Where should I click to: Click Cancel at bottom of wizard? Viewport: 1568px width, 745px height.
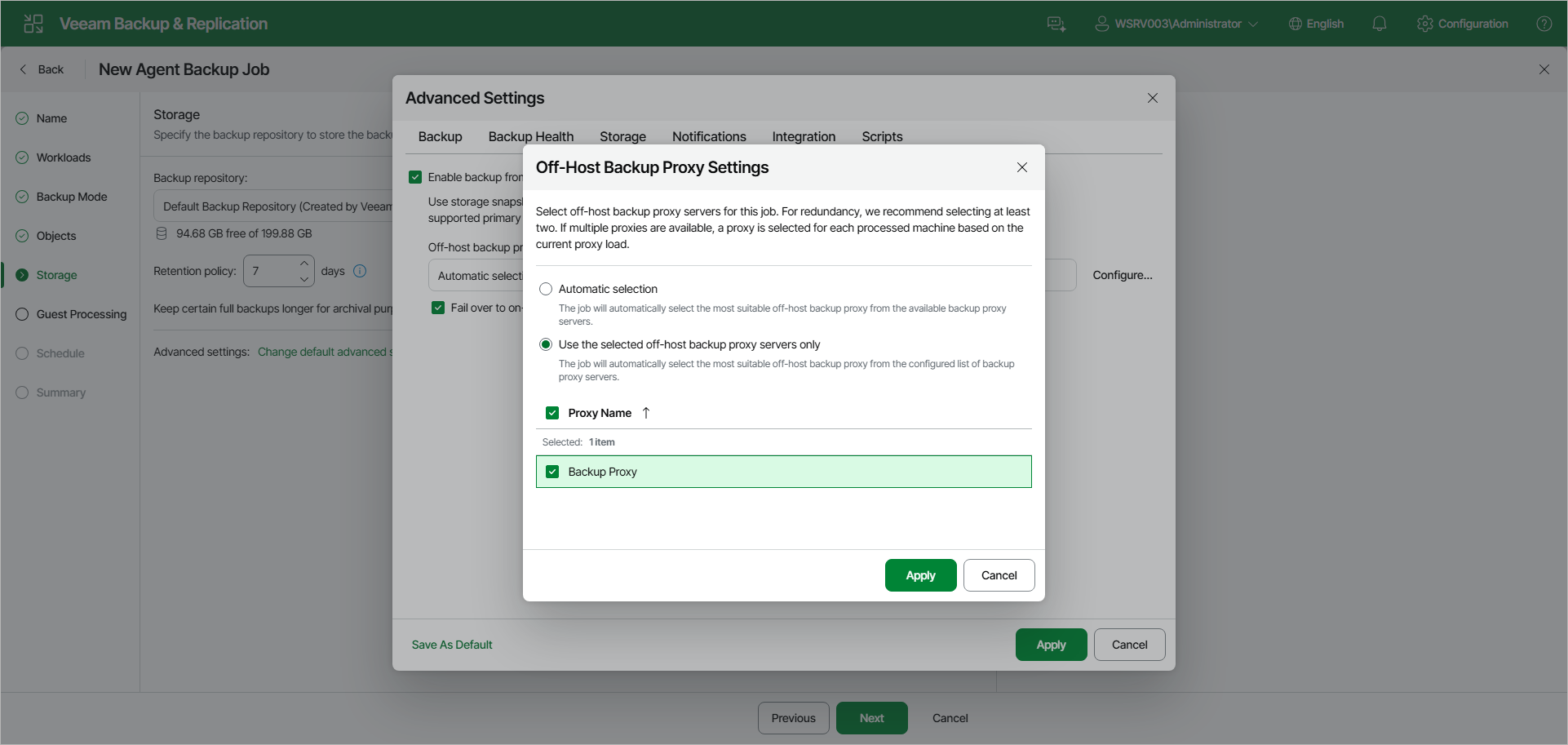[950, 718]
